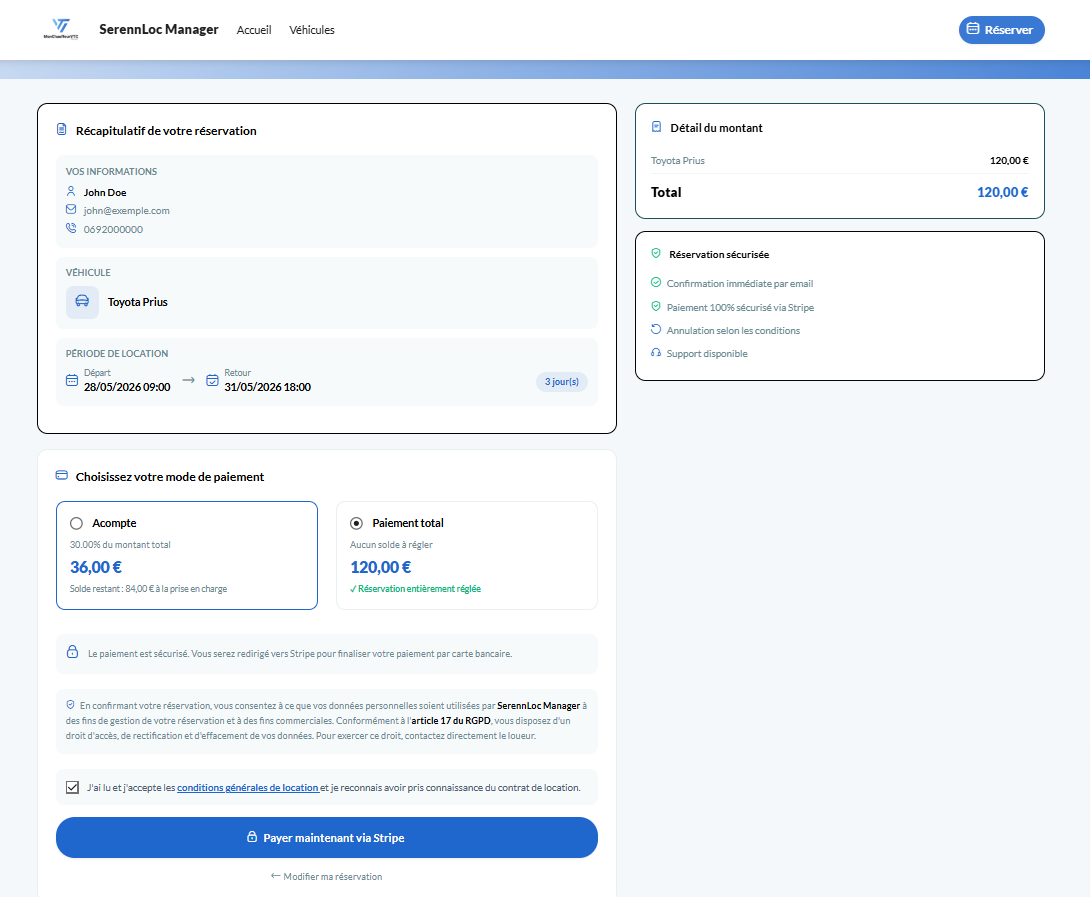Click the return date 31/05/2026 18:00
The height and width of the screenshot is (897, 1090).
coord(268,387)
